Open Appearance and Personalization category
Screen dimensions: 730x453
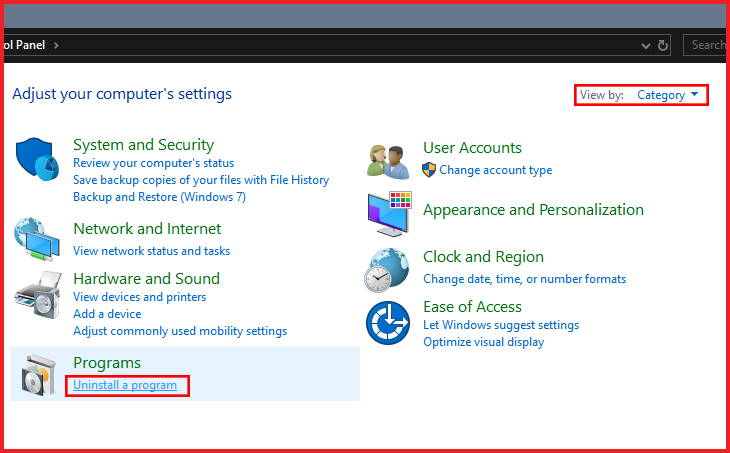click(534, 210)
